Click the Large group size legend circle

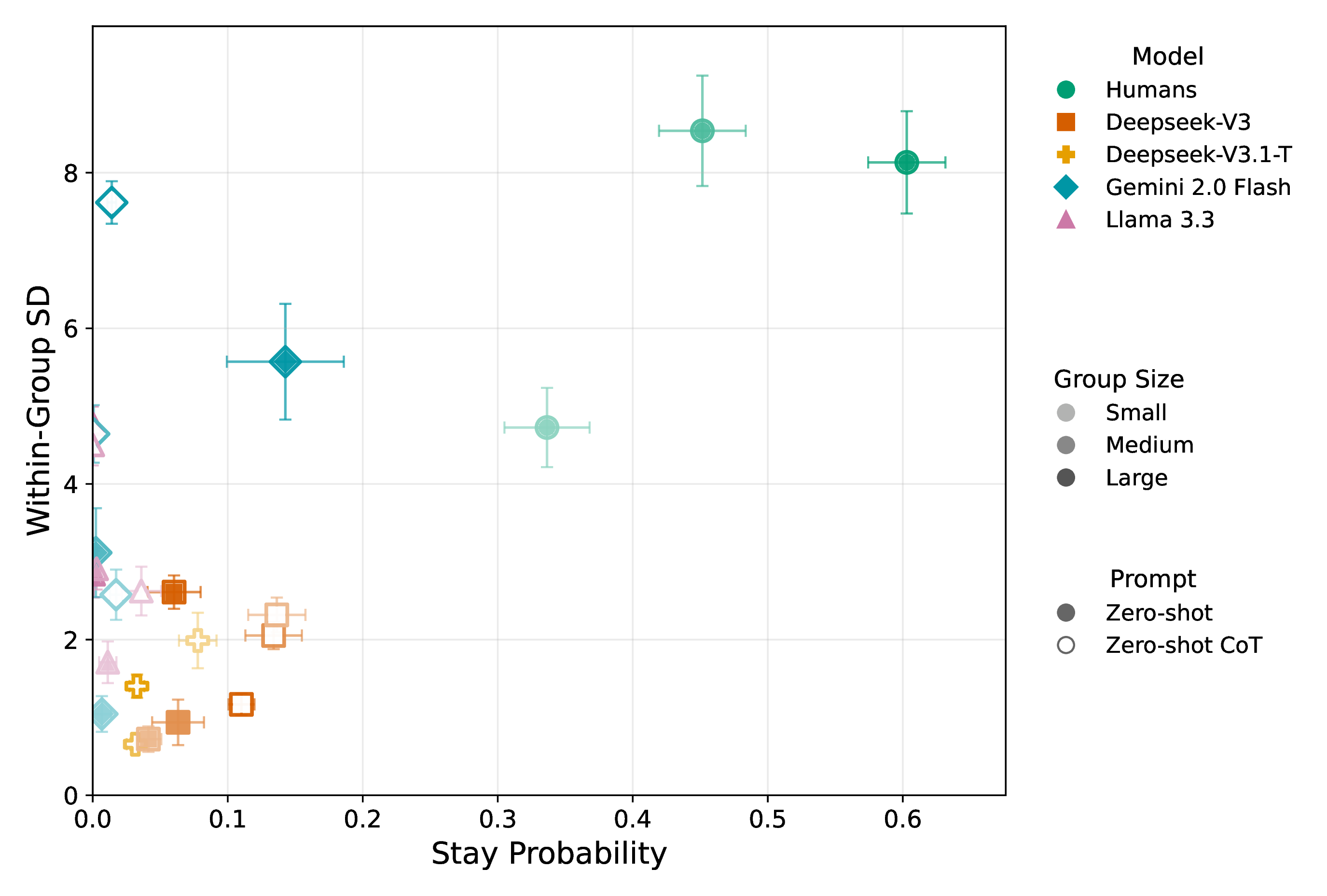[x=1065, y=477]
